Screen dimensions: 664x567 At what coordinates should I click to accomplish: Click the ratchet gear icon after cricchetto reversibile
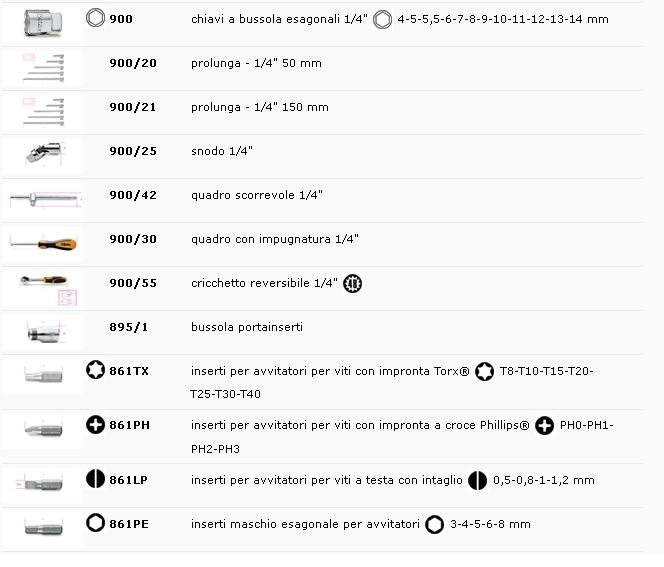pos(352,283)
